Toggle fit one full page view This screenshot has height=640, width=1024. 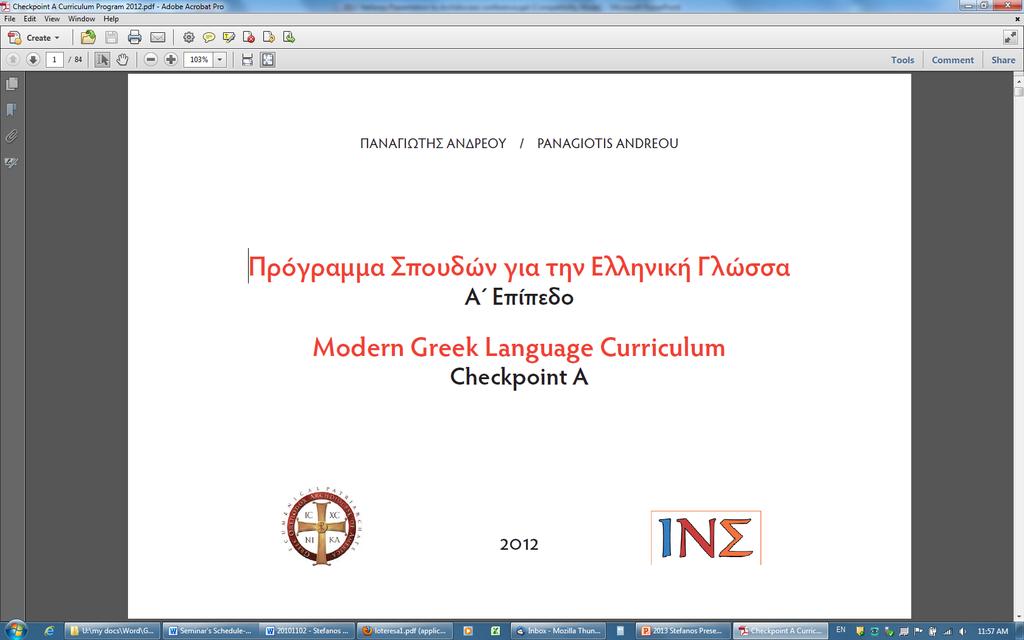267,59
